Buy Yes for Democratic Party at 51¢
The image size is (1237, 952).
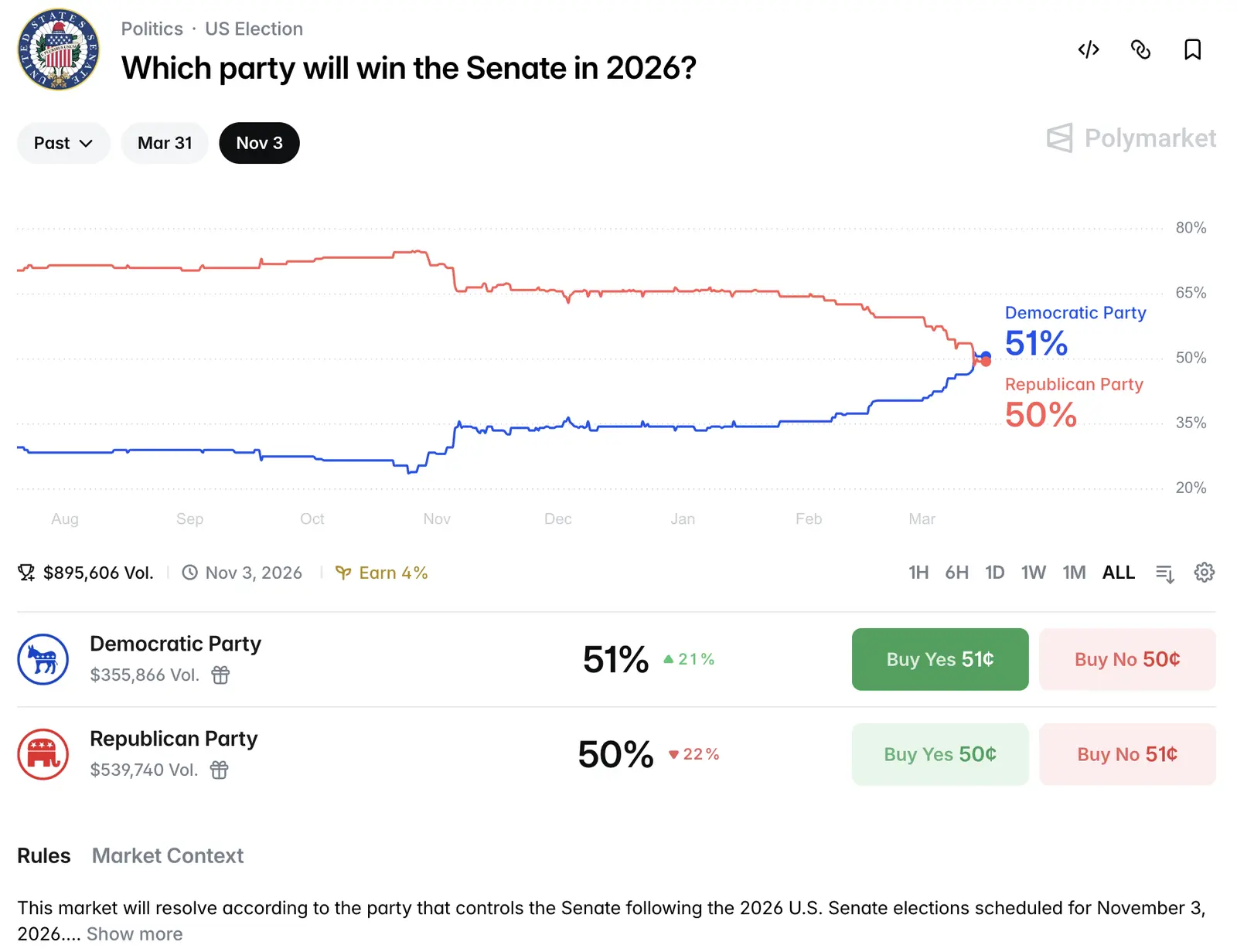940,660
